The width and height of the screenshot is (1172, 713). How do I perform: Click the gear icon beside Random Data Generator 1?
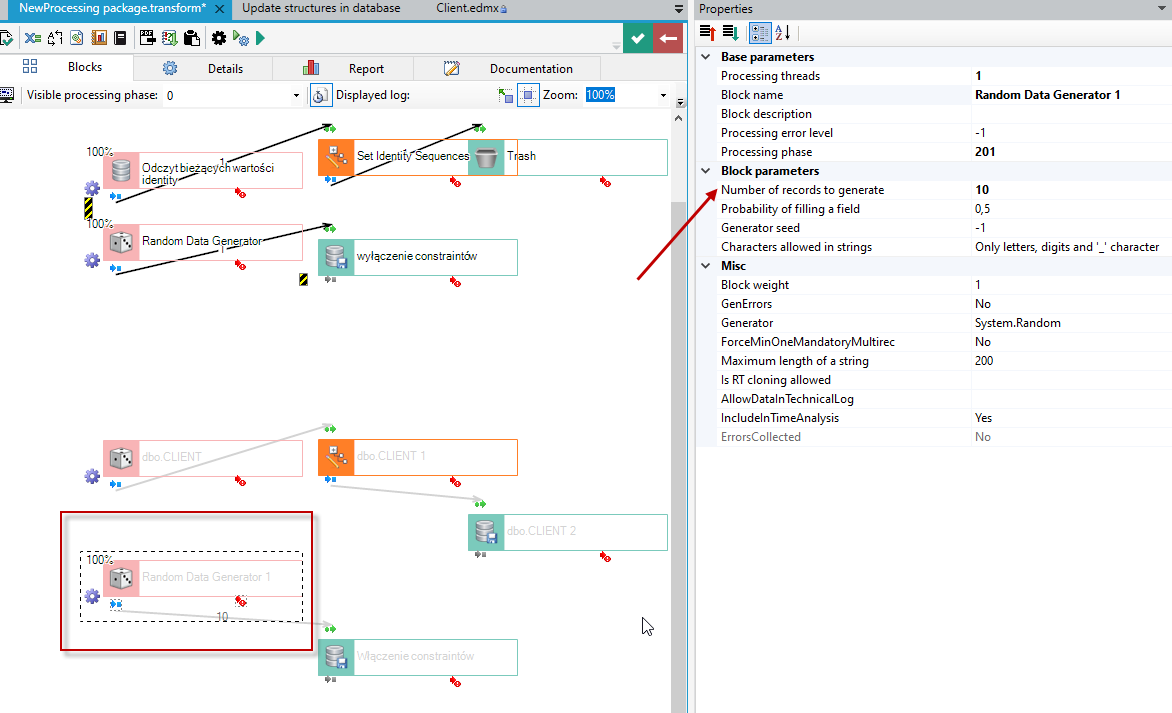coord(92,596)
